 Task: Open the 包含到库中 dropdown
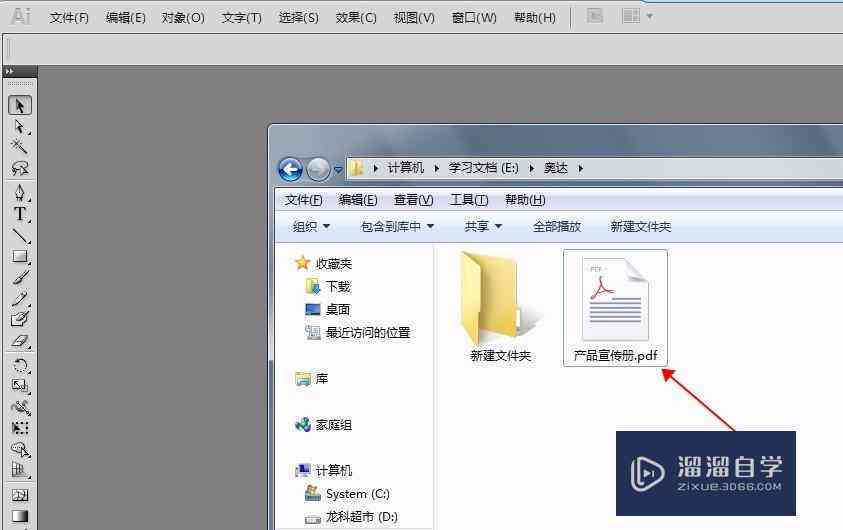397,227
